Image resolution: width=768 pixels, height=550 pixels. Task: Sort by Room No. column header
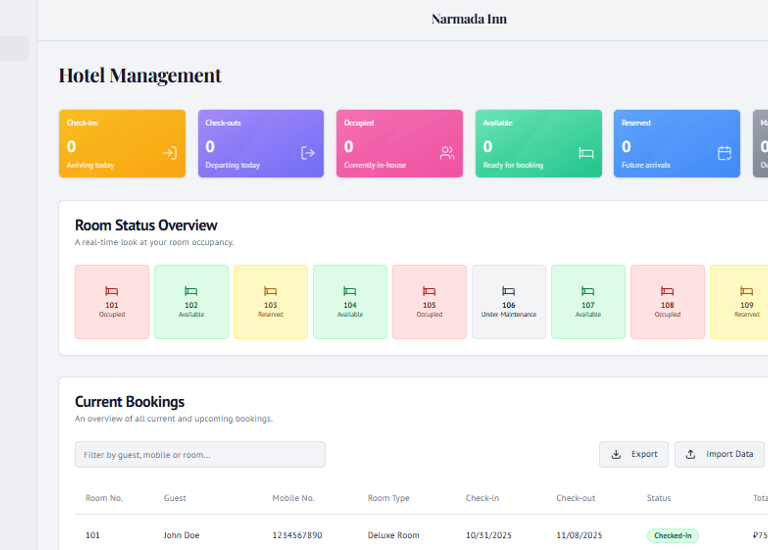tap(104, 498)
